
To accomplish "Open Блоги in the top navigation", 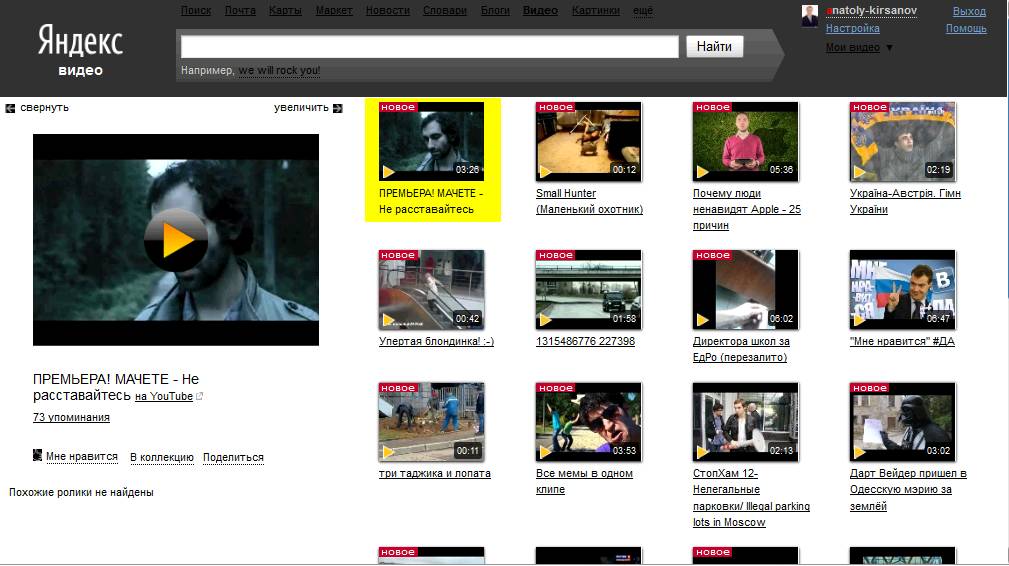I will coord(495,10).
